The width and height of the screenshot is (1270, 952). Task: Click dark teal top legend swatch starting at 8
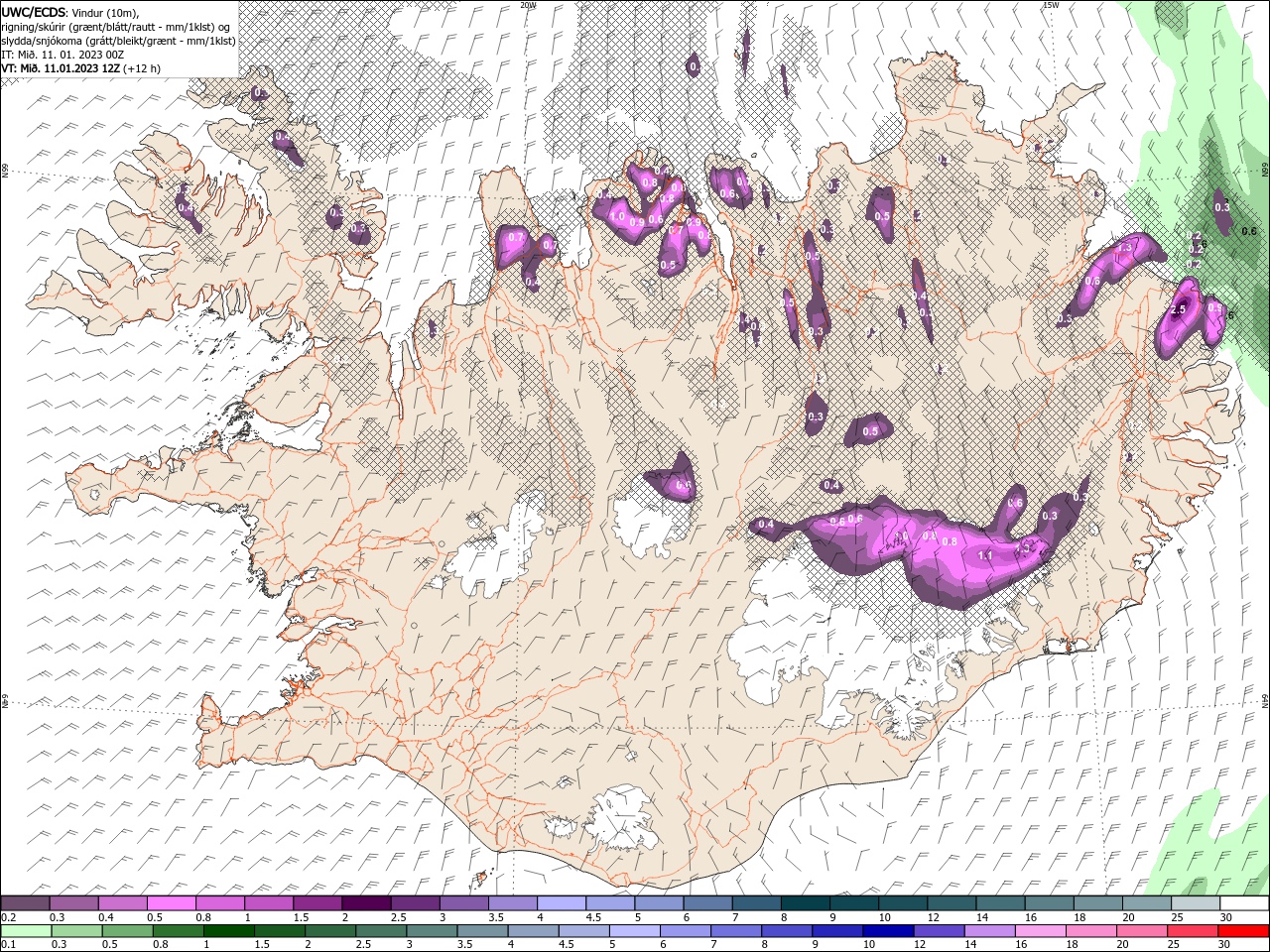[805, 903]
